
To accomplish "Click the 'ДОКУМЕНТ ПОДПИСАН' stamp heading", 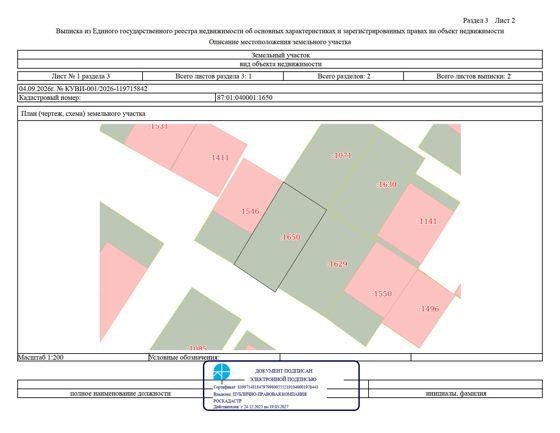I will pyautogui.click(x=284, y=371).
